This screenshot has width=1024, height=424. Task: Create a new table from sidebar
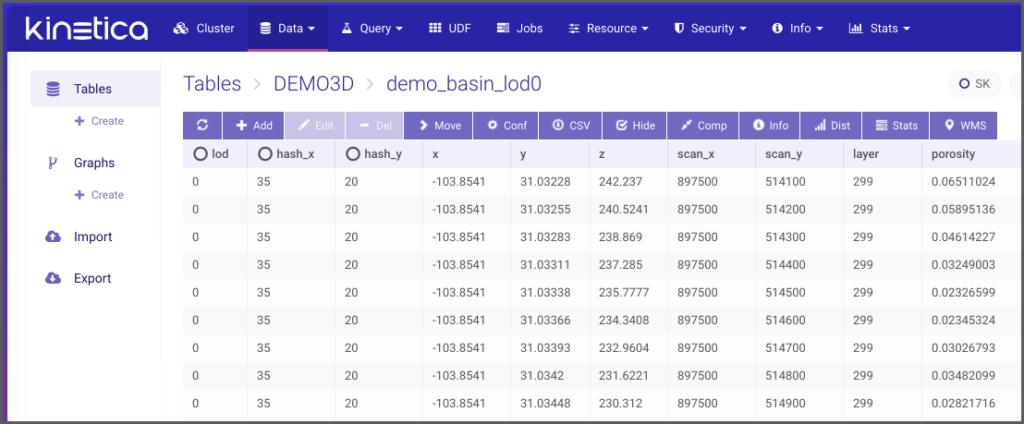click(x=99, y=121)
